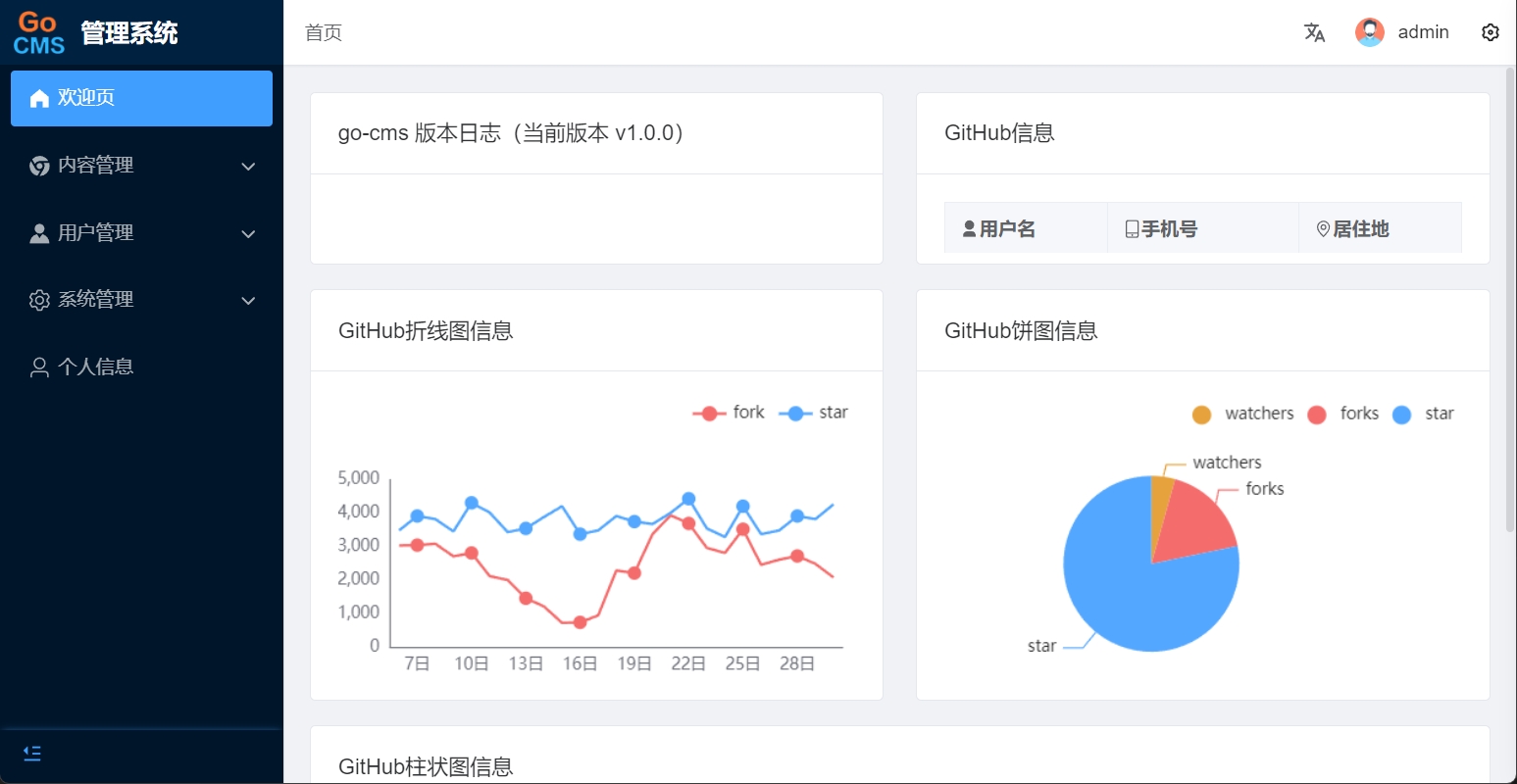Click the 5,000 y-axis label
The height and width of the screenshot is (784, 1517).
[358, 477]
